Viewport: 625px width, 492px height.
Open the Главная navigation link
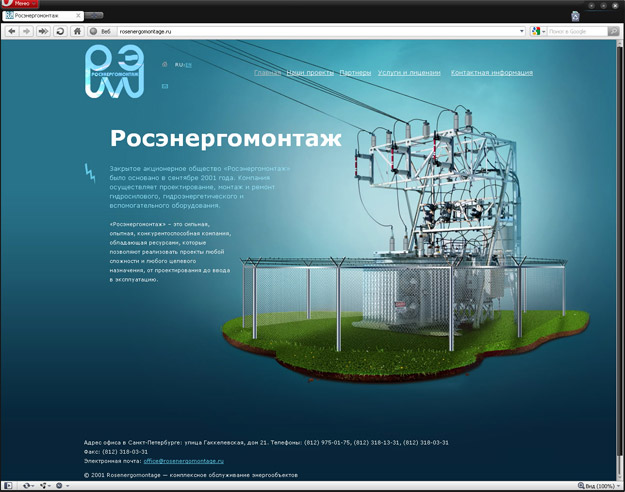(267, 73)
